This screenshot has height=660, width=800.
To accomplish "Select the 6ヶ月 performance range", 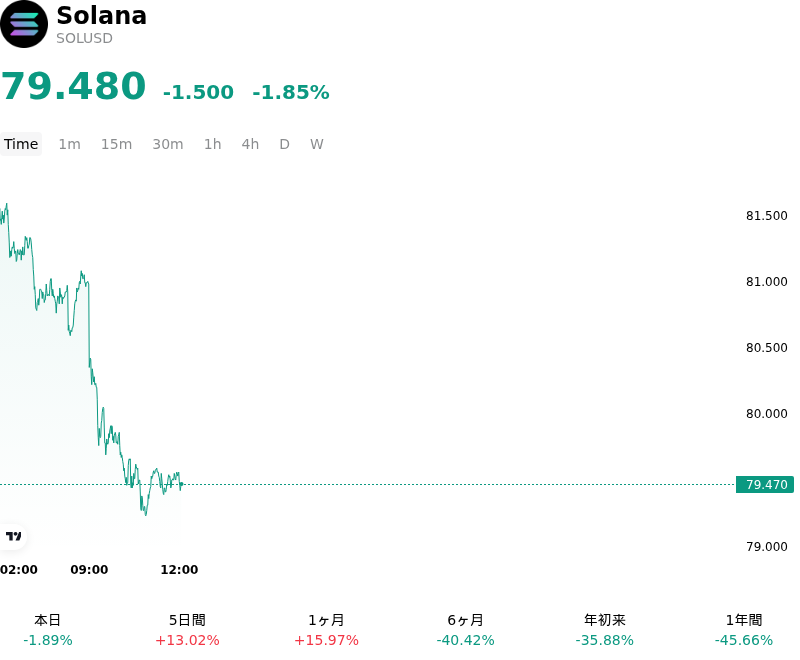I will point(465,630).
